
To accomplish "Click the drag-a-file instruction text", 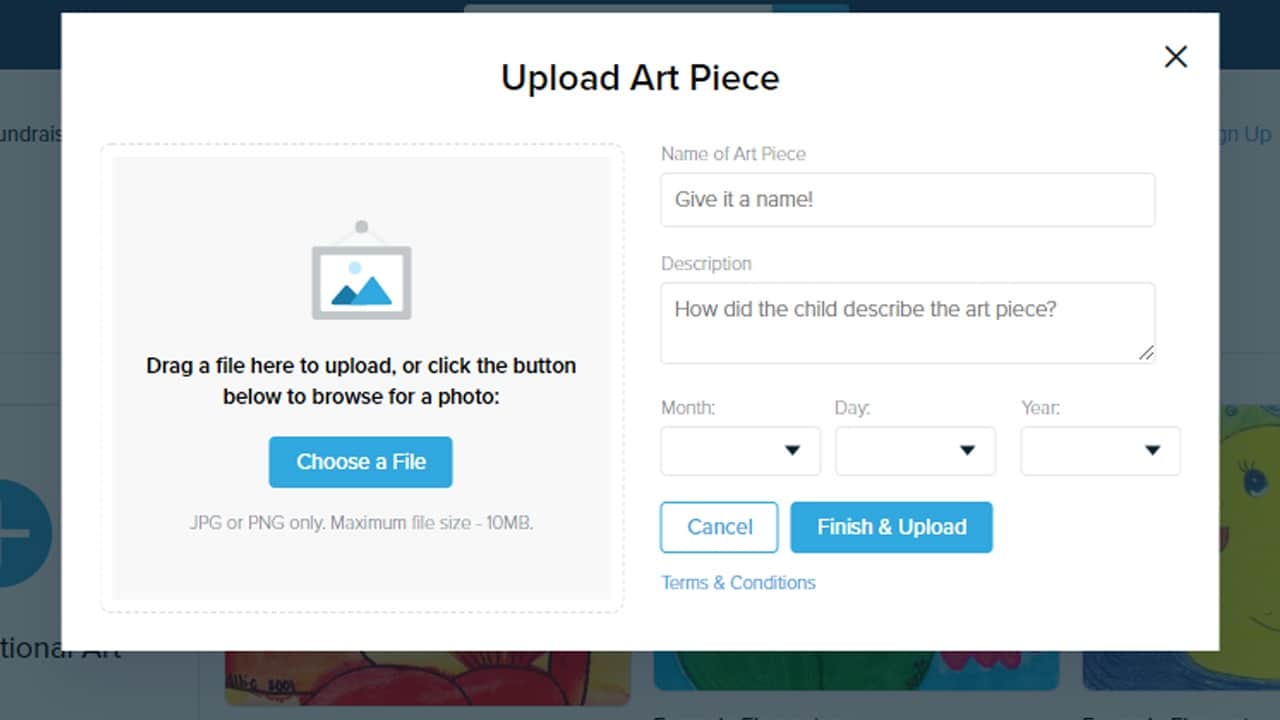I will coord(361,381).
